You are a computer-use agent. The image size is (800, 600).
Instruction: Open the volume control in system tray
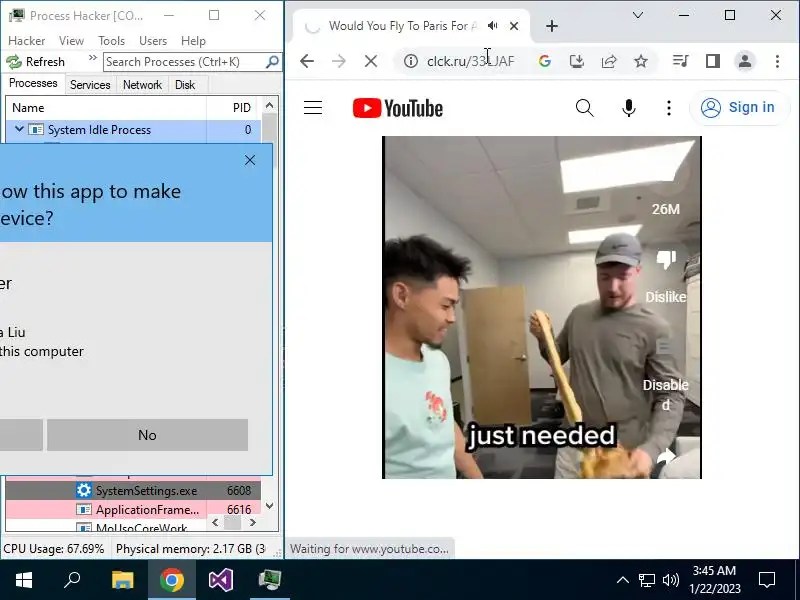pyautogui.click(x=670, y=580)
